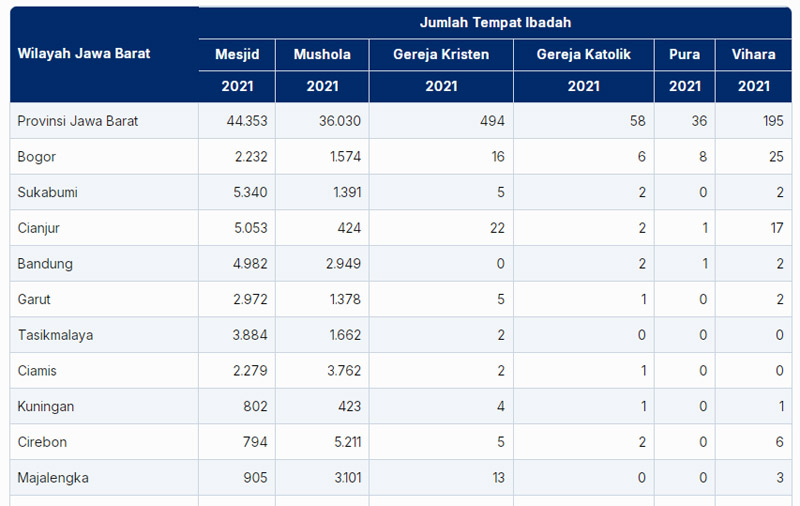Select the Provinsi Jawa Barat row label
This screenshot has height=506, width=800.
[78, 121]
